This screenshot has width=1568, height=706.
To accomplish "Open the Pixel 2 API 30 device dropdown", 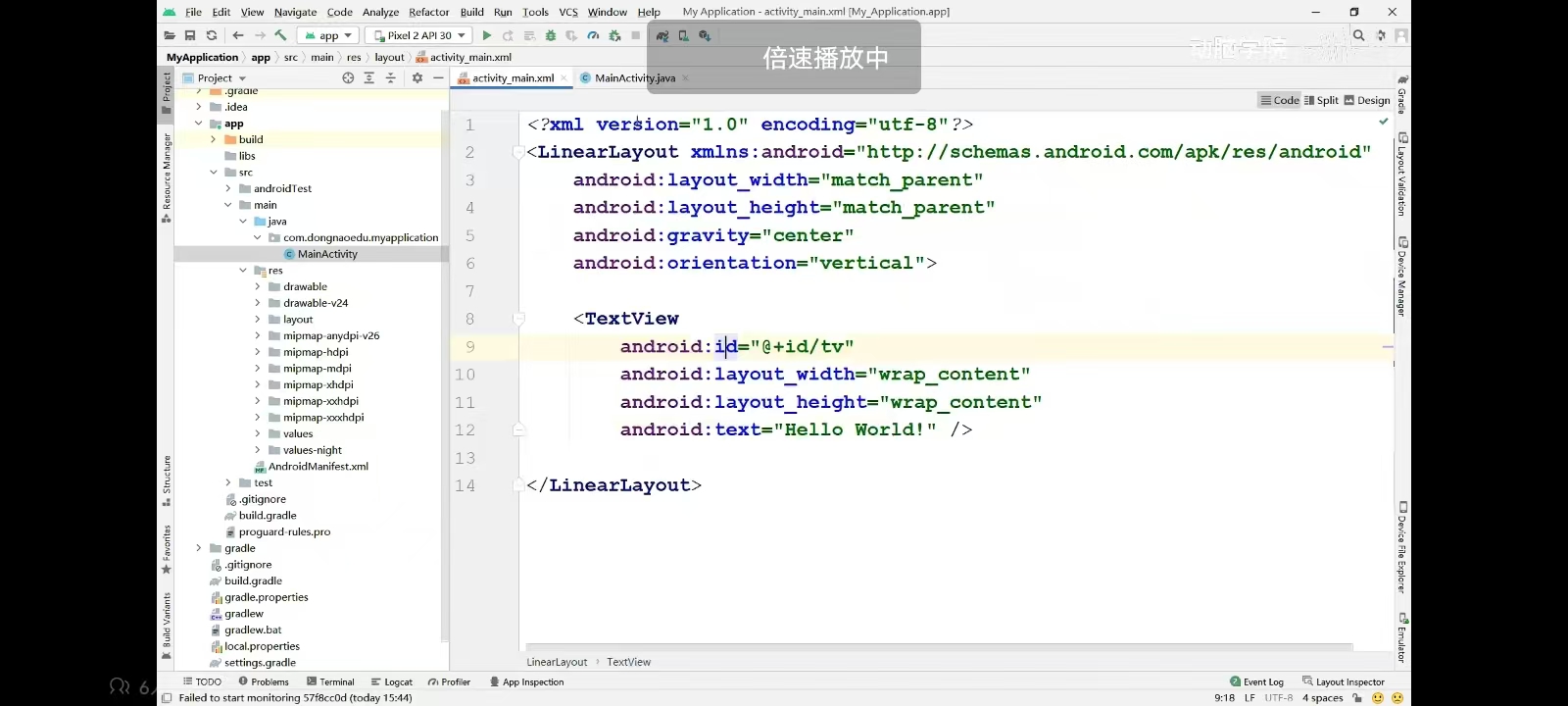I will click(x=418, y=35).
